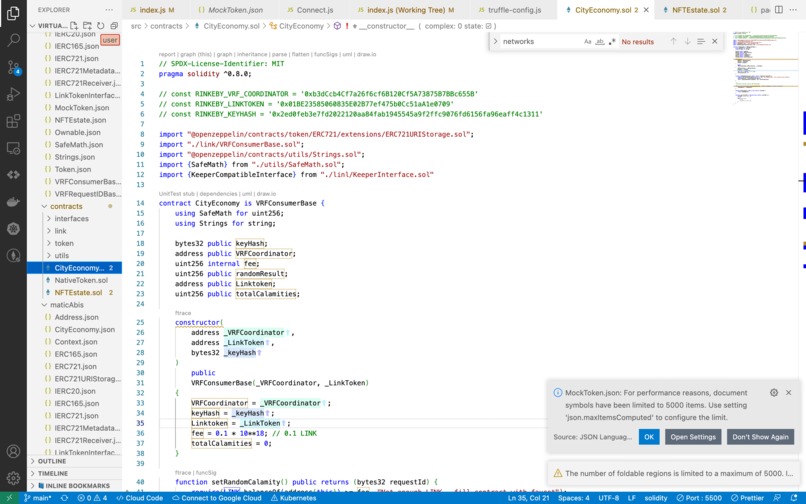The width and height of the screenshot is (806, 504).
Task: Open the Run and Debug view
Action: point(13,94)
